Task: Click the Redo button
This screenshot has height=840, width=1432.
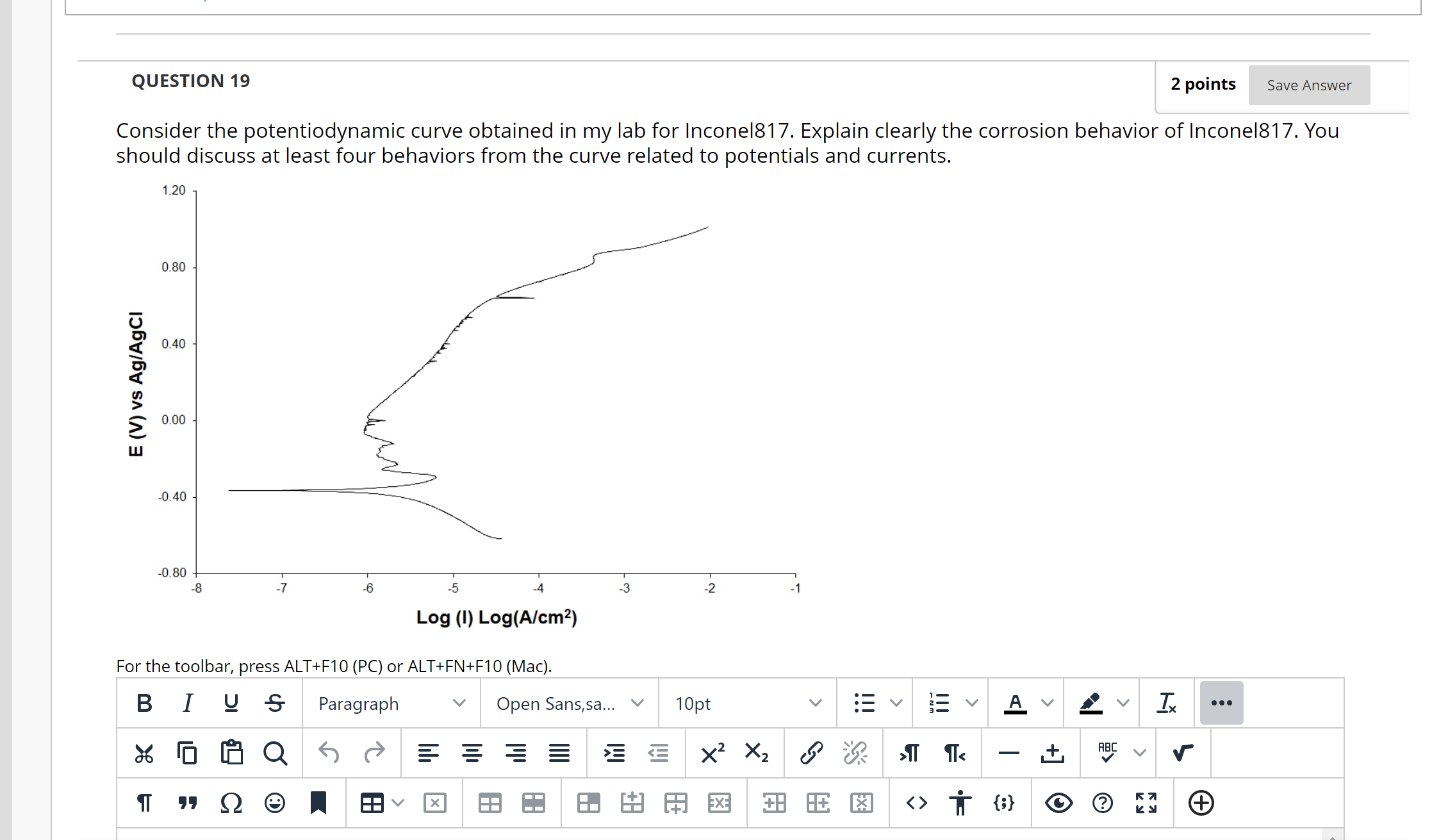Action: click(x=374, y=753)
